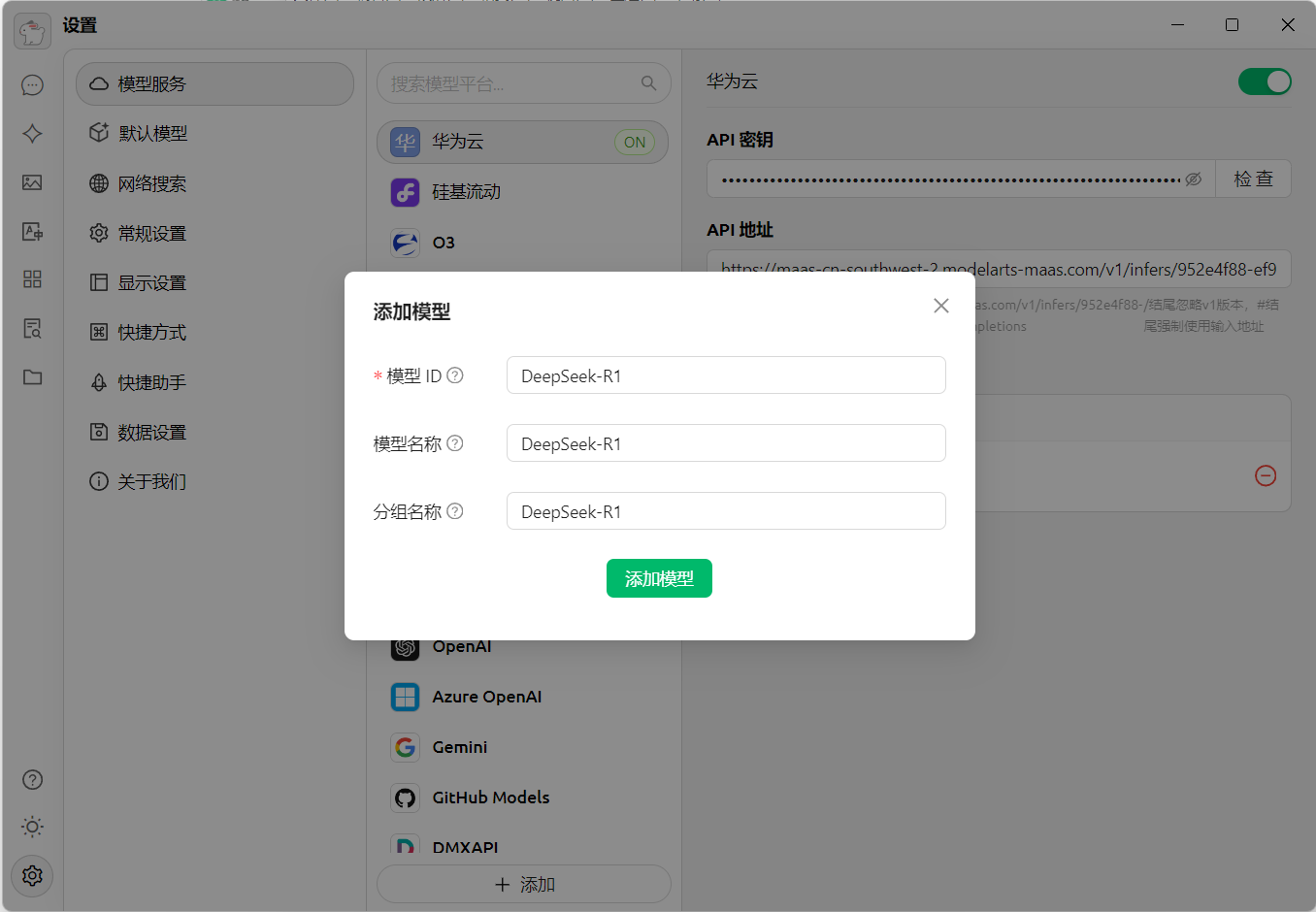Image resolution: width=1316 pixels, height=912 pixels.
Task: Open the knowledge base icon in sidebar
Action: [32, 329]
